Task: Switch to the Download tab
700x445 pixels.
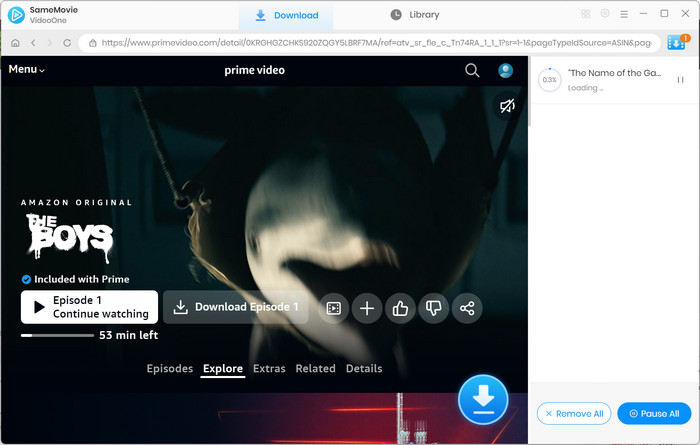Action: click(286, 15)
